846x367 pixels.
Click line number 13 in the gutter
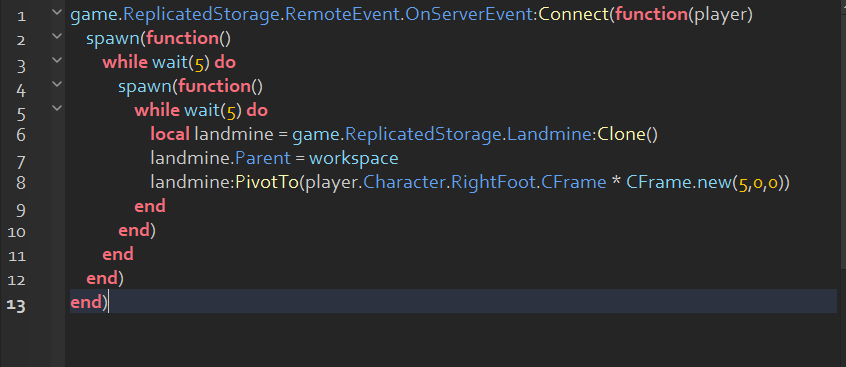click(16, 305)
